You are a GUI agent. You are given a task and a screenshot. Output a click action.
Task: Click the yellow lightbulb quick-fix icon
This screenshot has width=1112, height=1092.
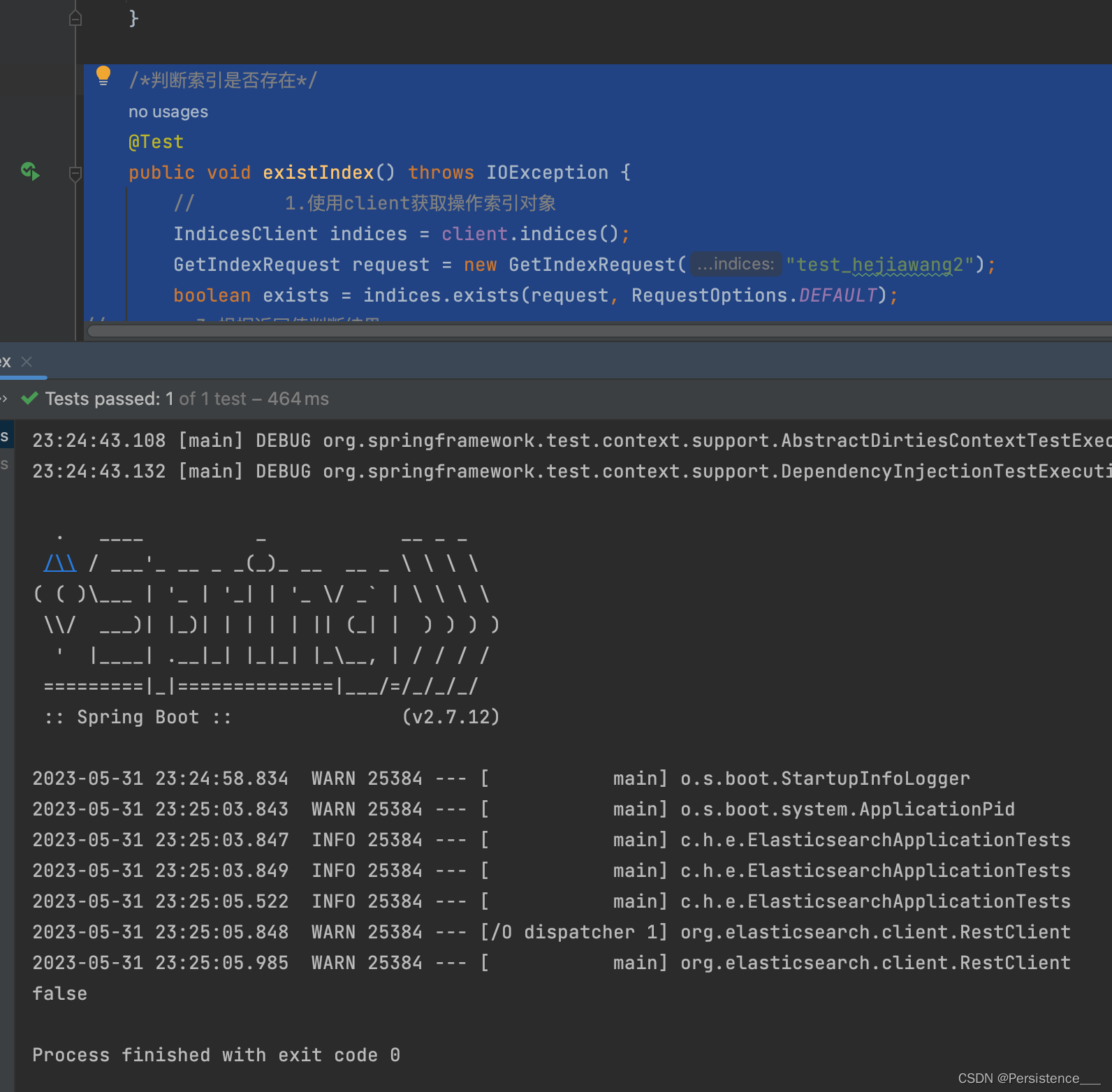103,75
